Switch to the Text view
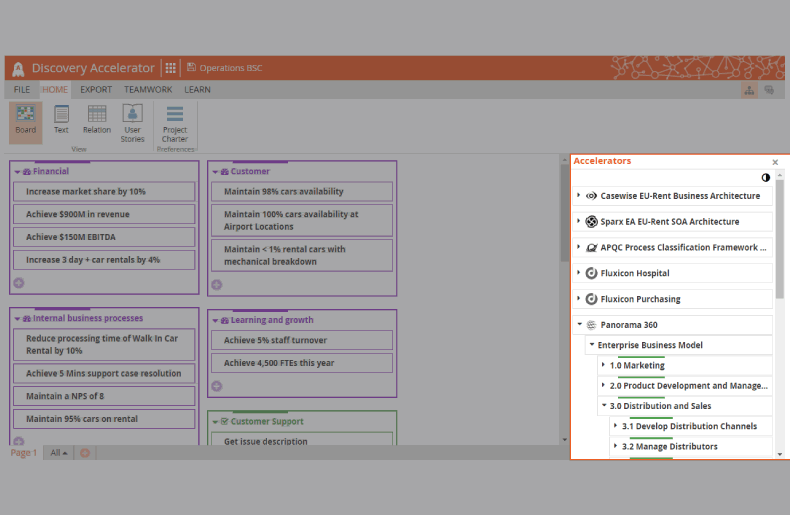 coord(61,119)
